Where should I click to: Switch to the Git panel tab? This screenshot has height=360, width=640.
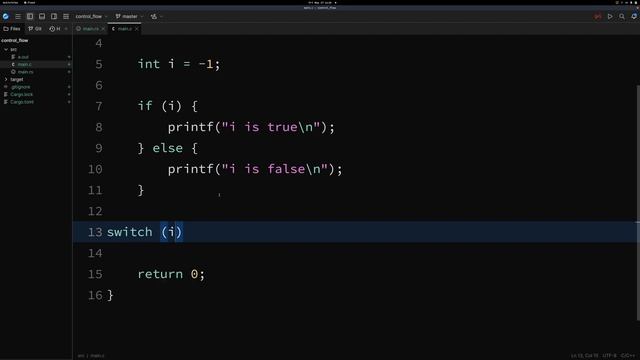coord(35,29)
